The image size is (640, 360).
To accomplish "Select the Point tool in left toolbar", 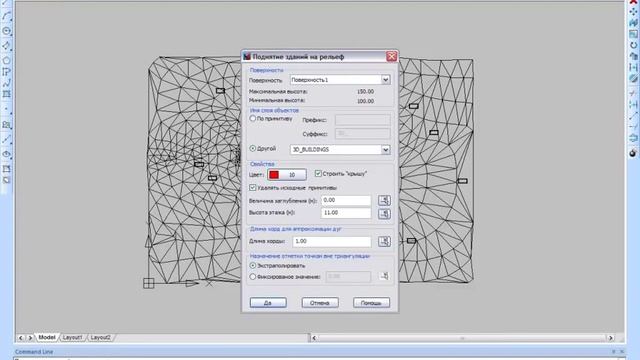I will 6,109.
